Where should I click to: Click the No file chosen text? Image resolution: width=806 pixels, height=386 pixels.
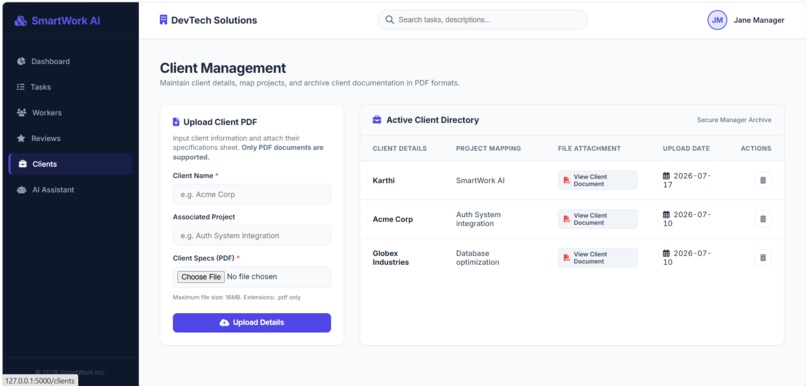pos(252,277)
